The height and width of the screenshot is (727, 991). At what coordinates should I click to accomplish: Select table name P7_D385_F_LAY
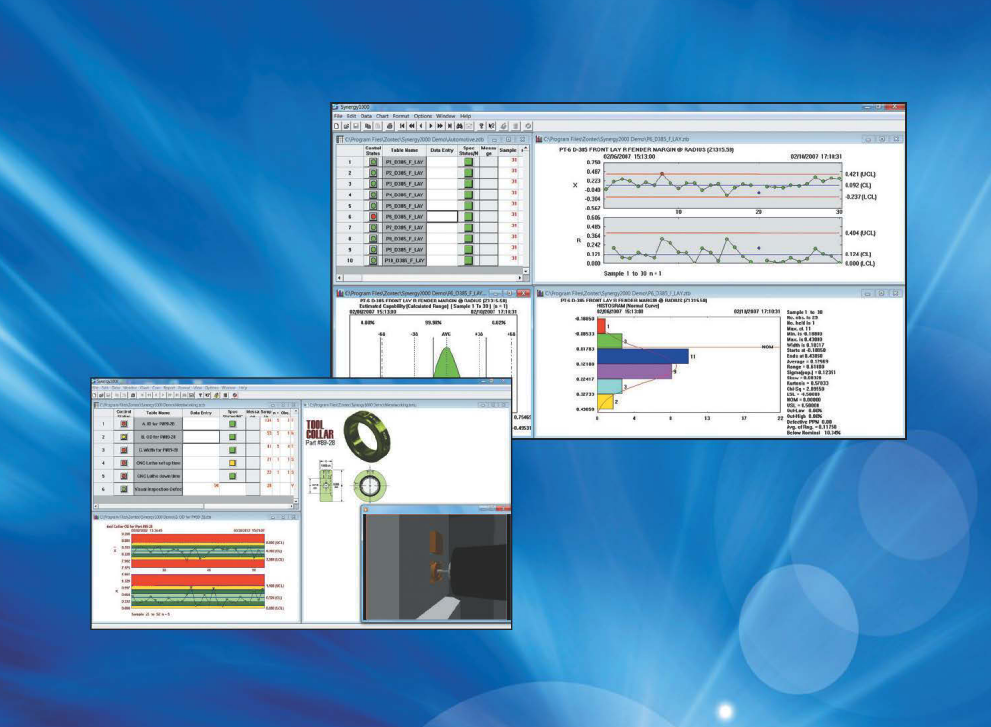(x=404, y=228)
